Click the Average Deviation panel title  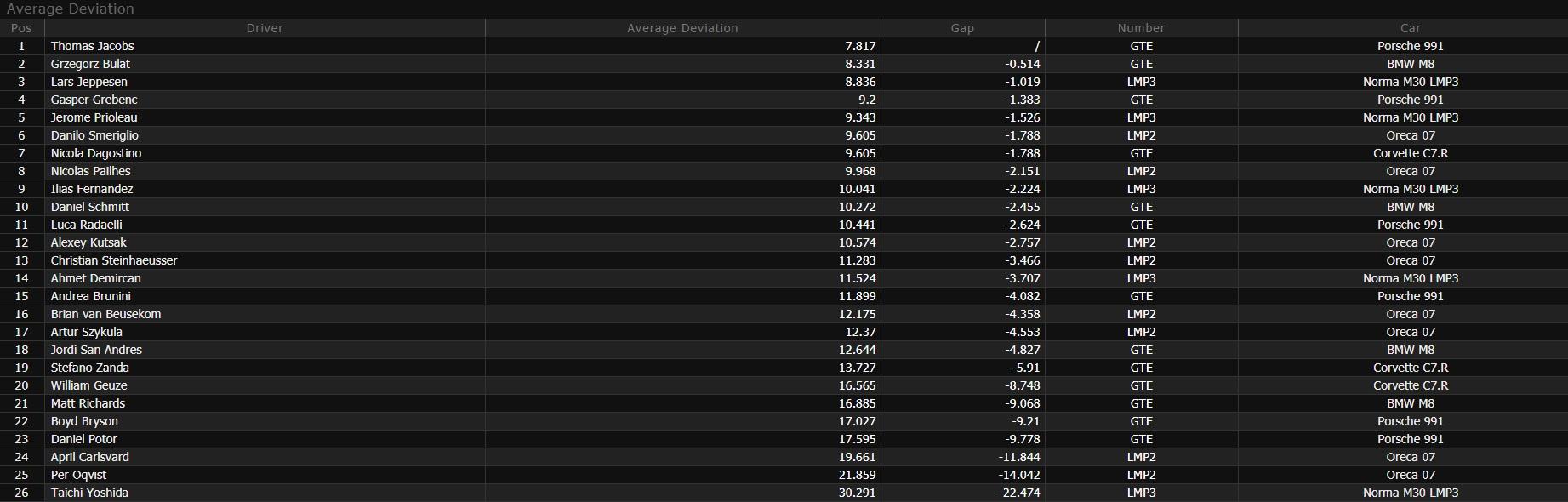70,9
